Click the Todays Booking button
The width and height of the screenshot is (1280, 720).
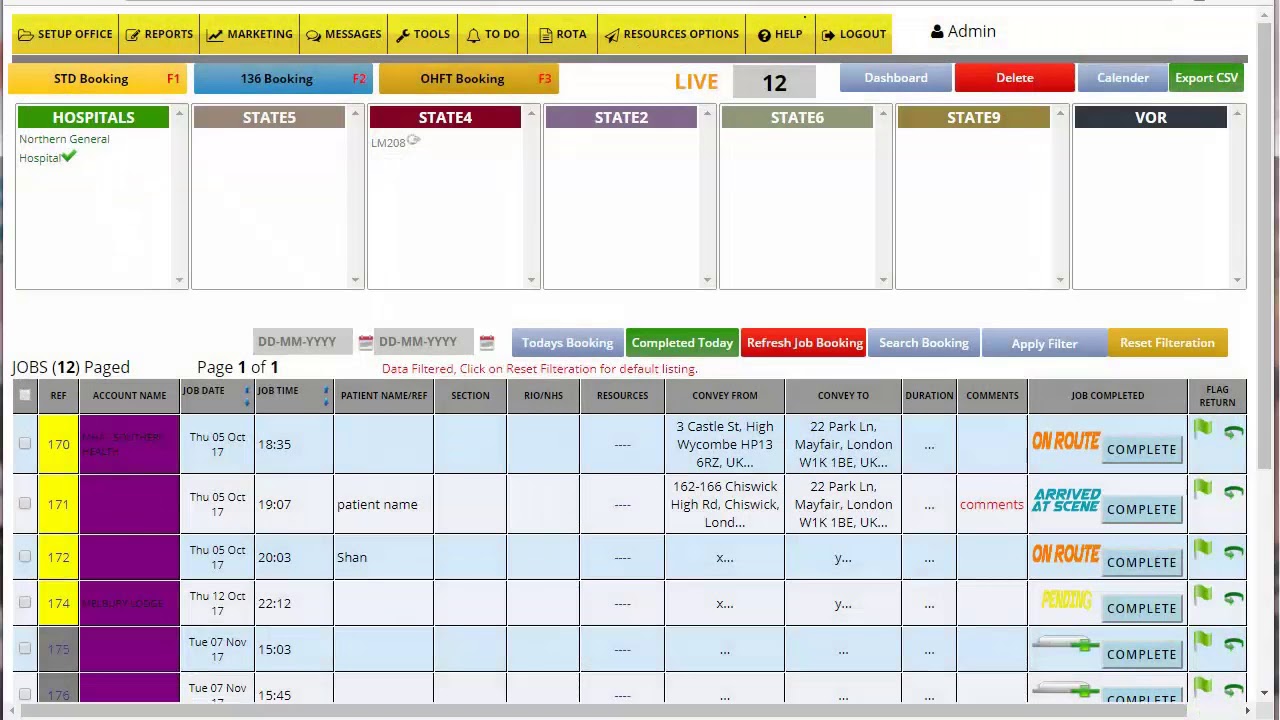(567, 343)
